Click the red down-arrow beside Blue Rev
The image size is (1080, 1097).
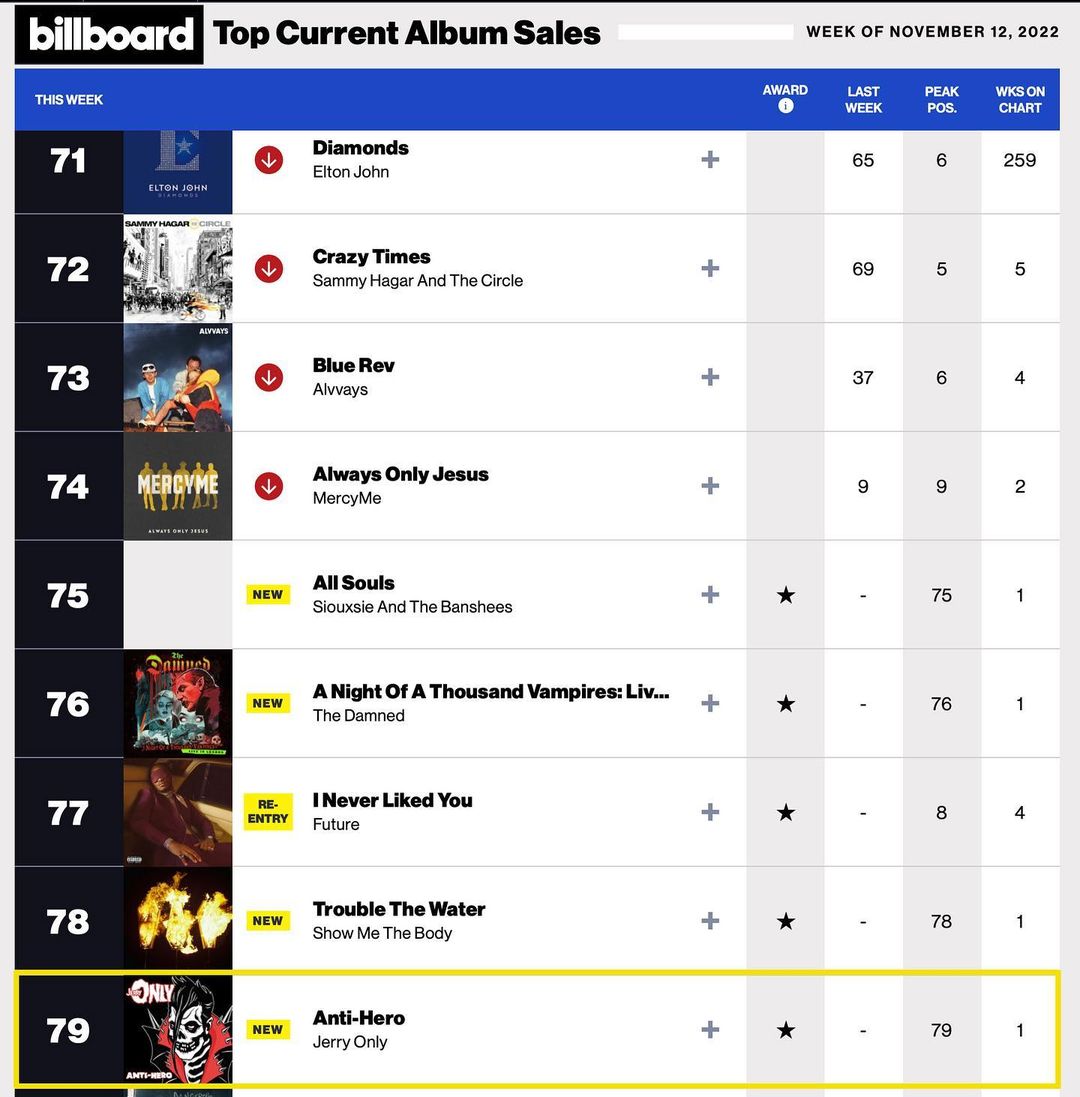(268, 377)
